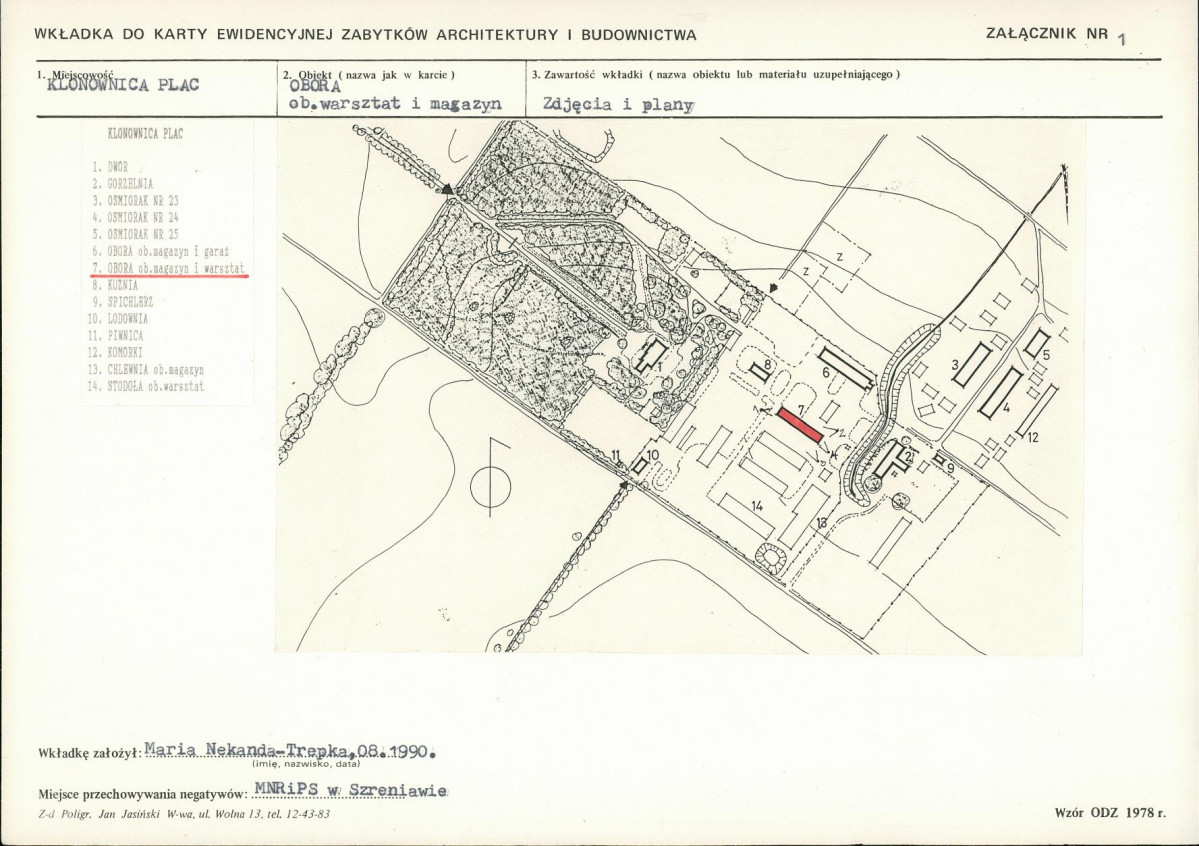The height and width of the screenshot is (846, 1199).
Task: Click the typed name 'Maria Nekanda-Trepka, 08.1990.'
Action: [291, 750]
